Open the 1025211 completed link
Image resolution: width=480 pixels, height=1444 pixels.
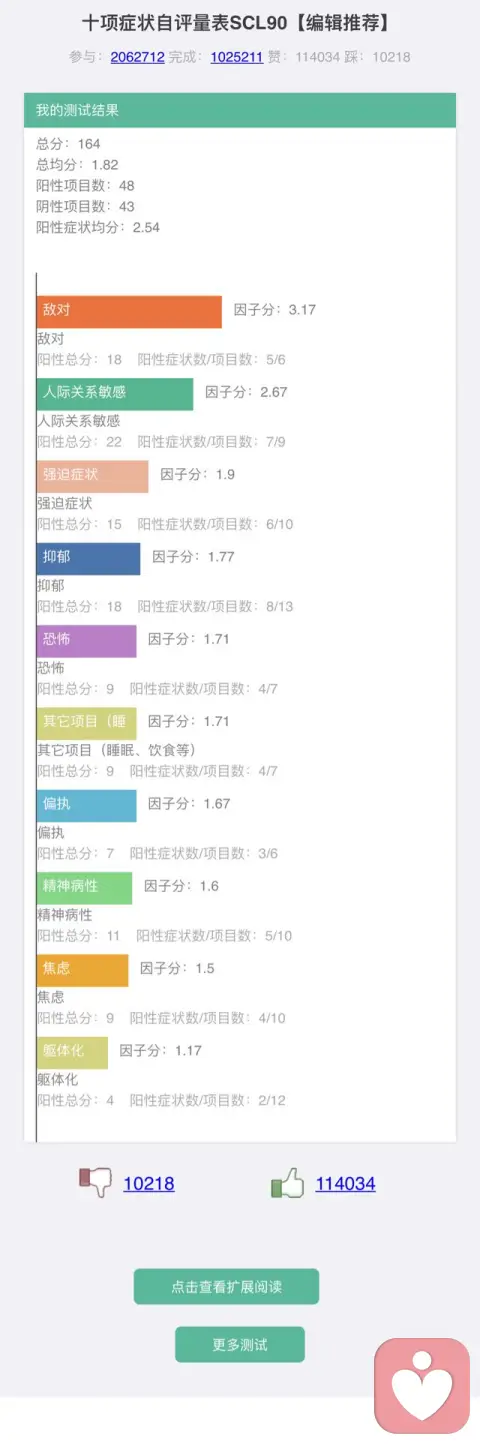237,57
